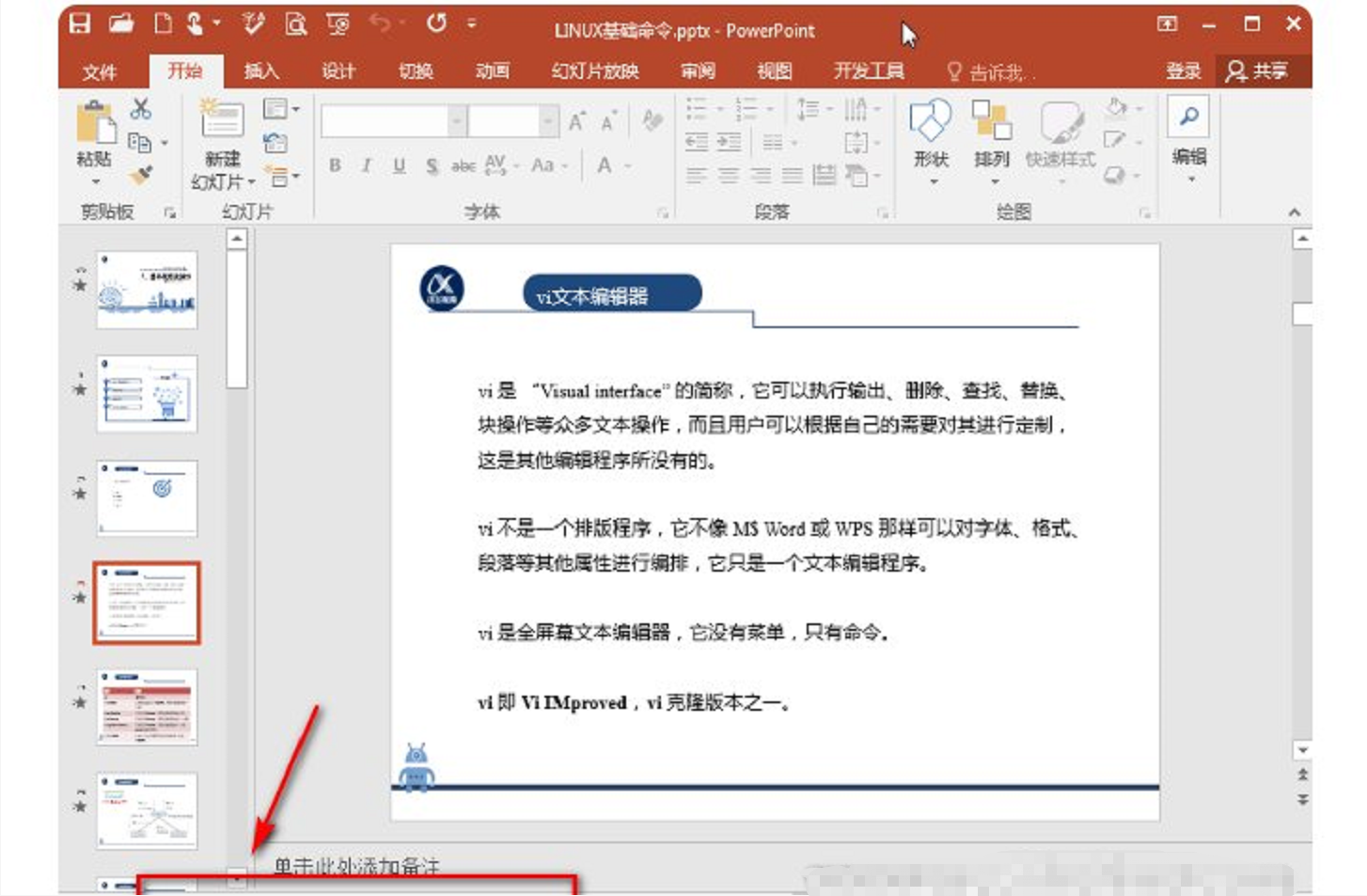Click the shape effects icon
1367x896 pixels.
pyautogui.click(x=1114, y=175)
